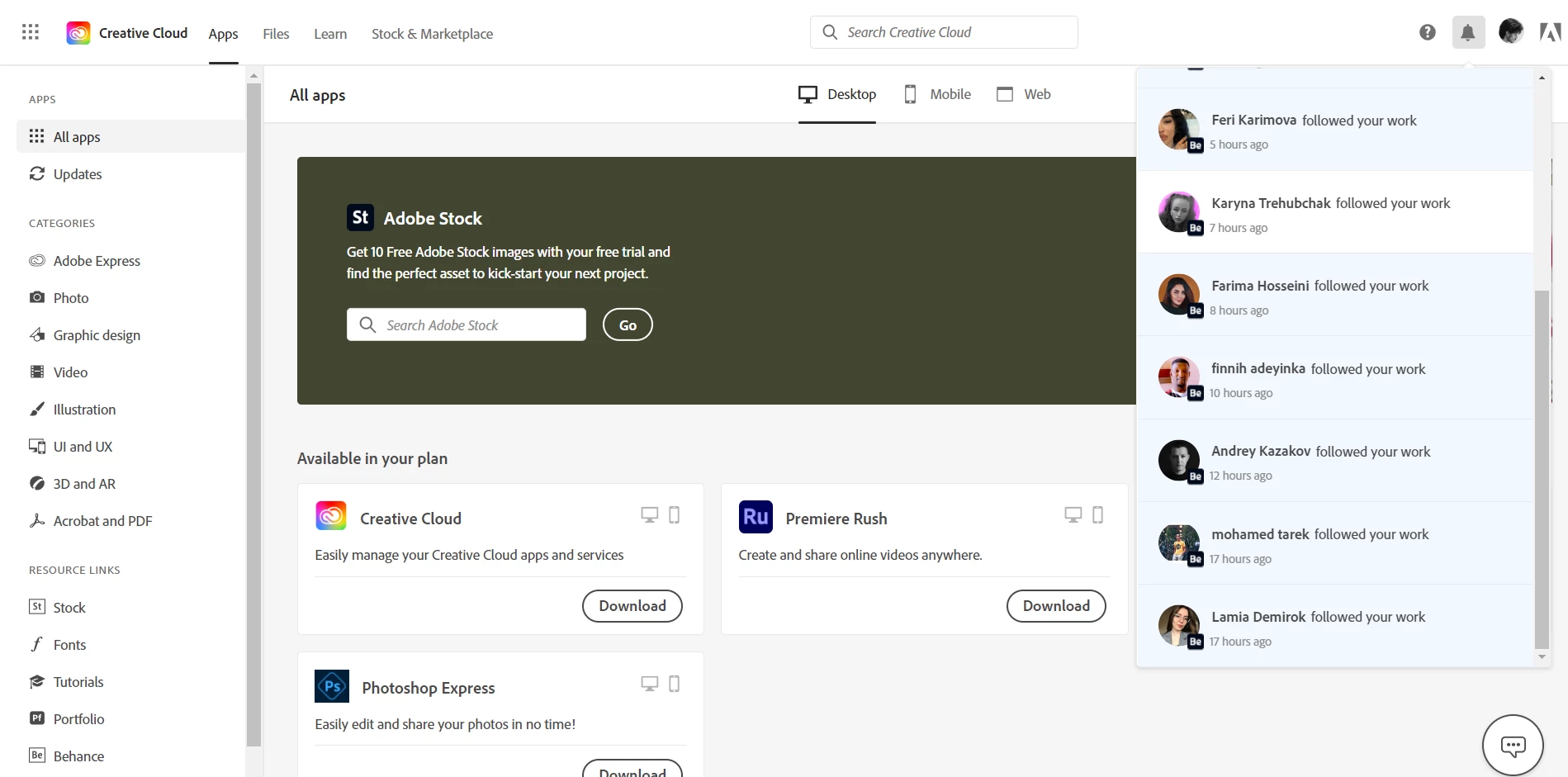1568x777 pixels.
Task: Open Lamia Demirok follow notification
Action: point(1335,626)
